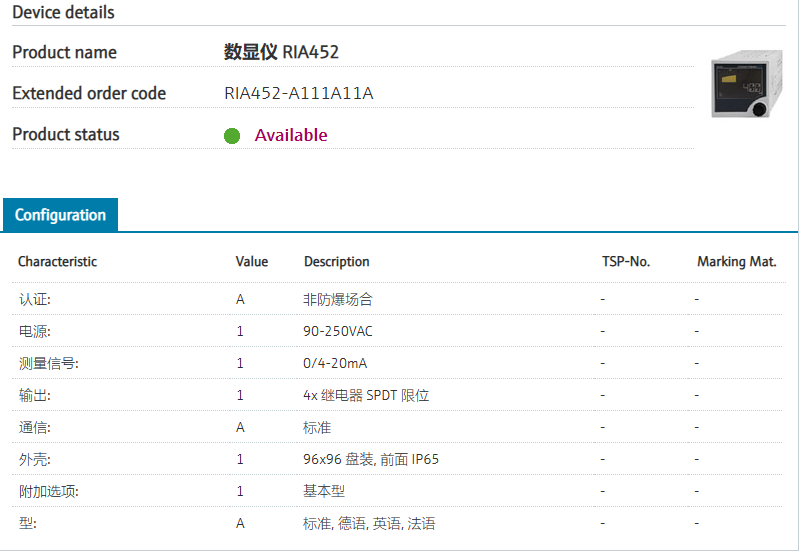Click the TSP-No. column header
Viewport: 800px width, 552px height.
coord(626,262)
